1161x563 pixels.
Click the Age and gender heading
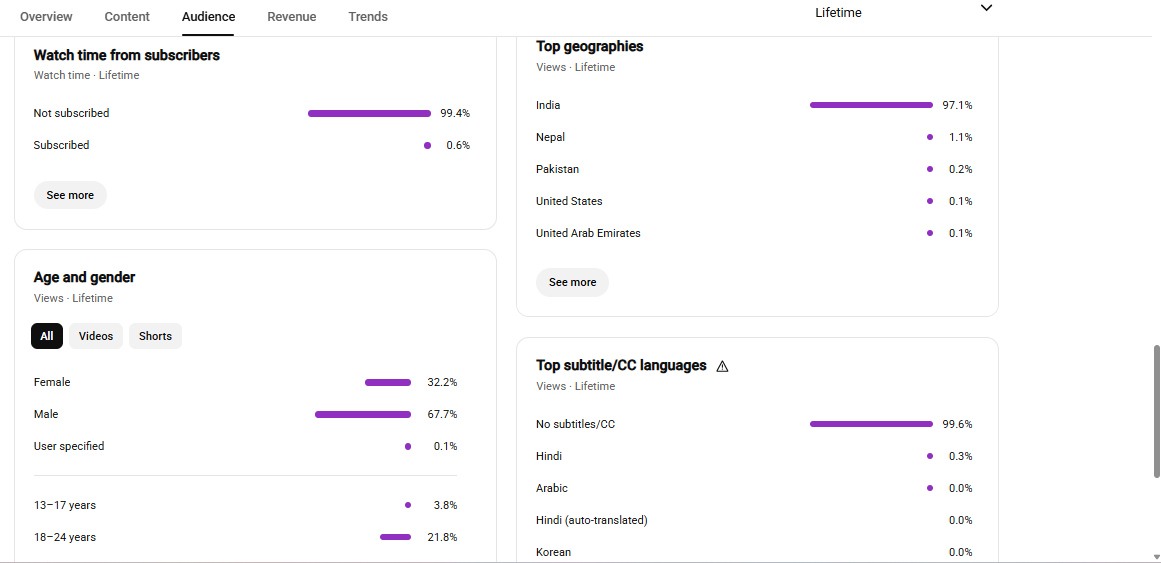84,277
